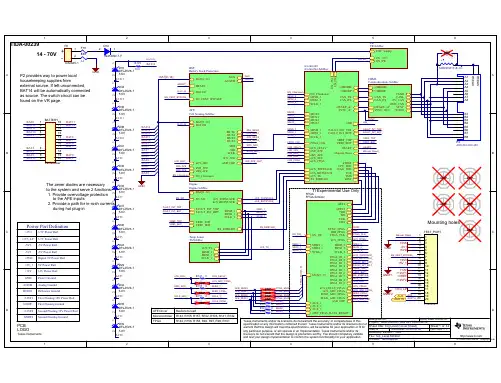This screenshot has width=501, height=383.
Task: Click the 'Mounting holes' text label
Action: [444, 222]
